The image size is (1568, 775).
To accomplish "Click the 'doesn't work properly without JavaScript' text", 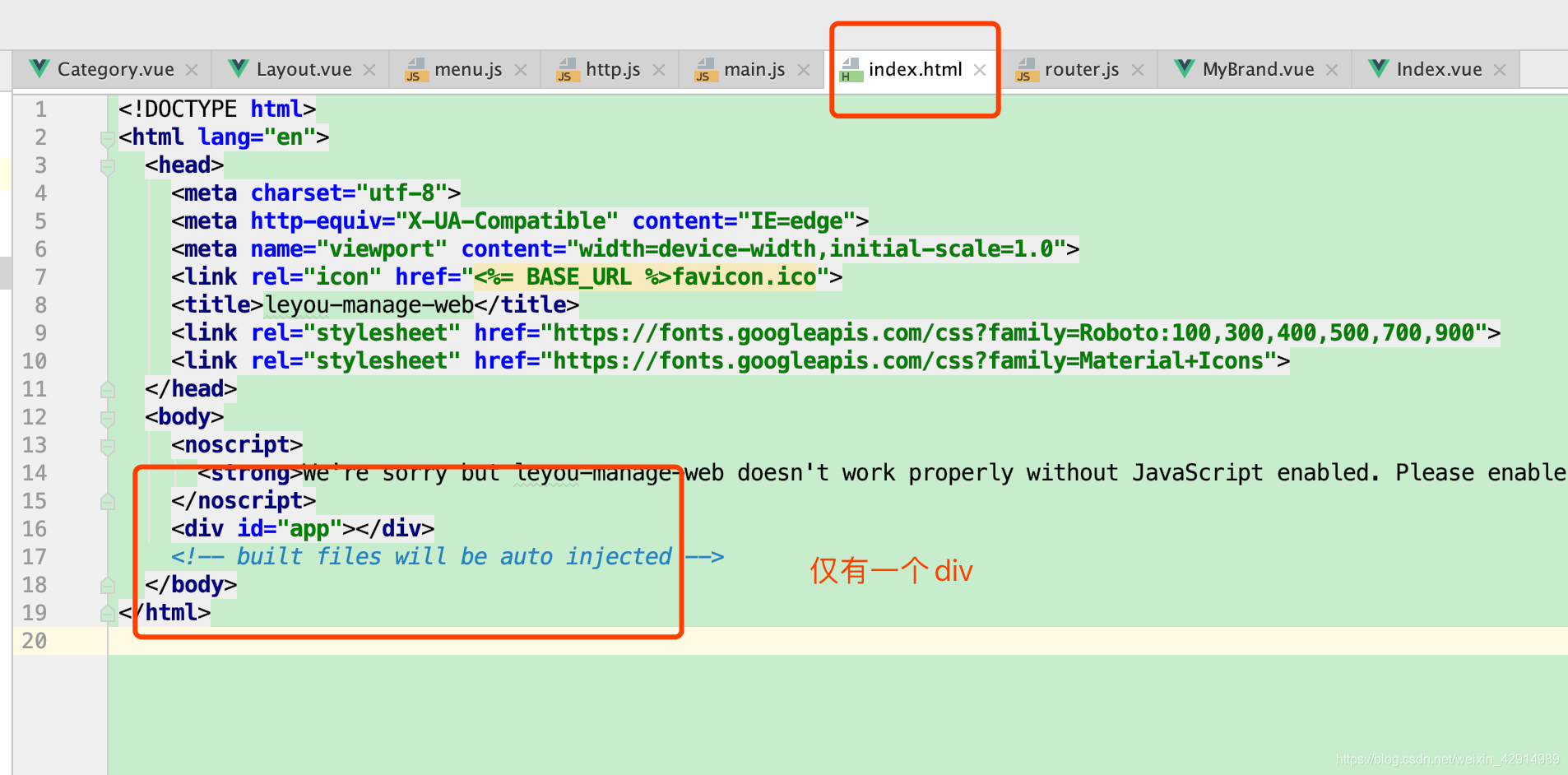I will 1000,473.
